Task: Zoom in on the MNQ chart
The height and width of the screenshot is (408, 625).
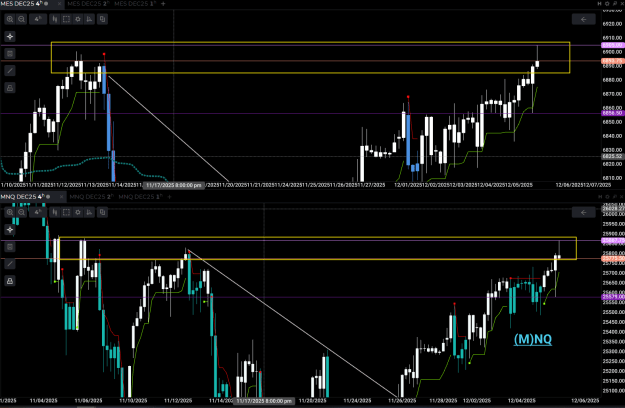Action: pos(10,212)
